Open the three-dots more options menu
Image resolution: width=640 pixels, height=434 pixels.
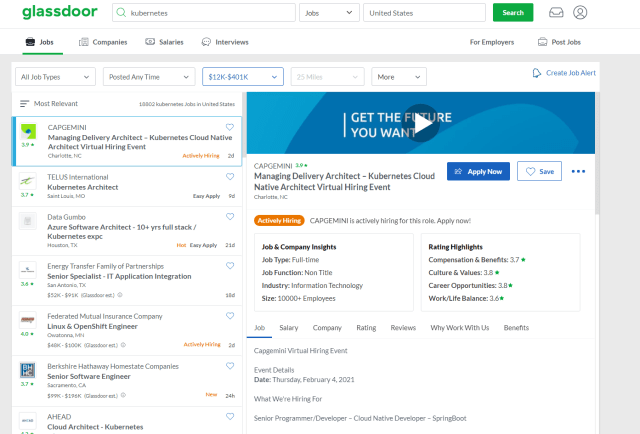[578, 171]
